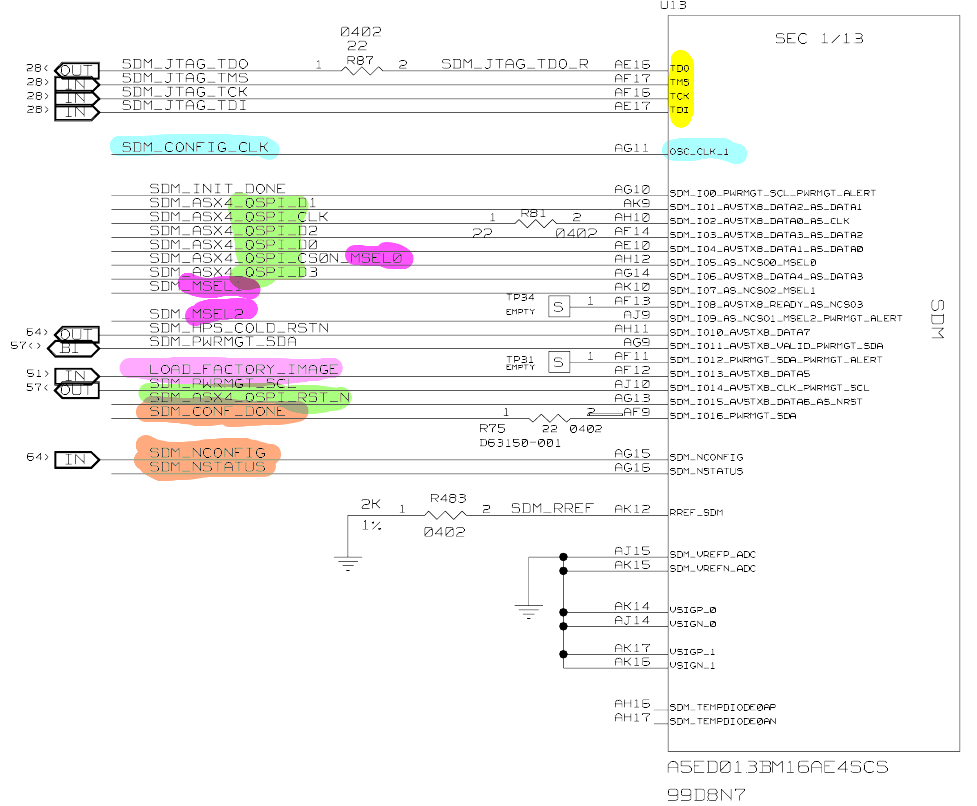The height and width of the screenshot is (806, 977).
Task: Click the VSIGP_0 pin name
Action: 693,610
